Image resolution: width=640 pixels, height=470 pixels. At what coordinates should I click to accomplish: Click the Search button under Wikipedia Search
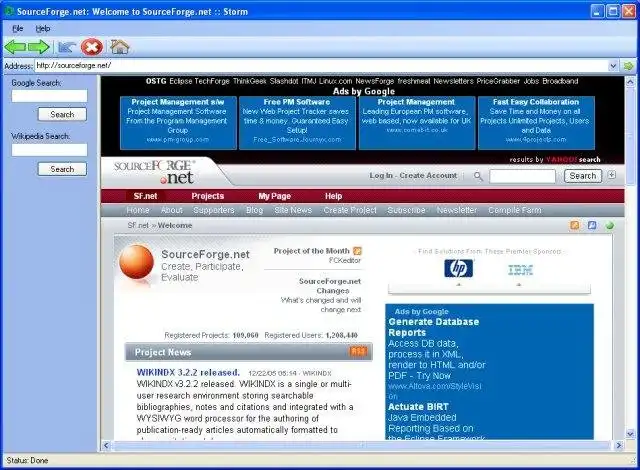(x=62, y=169)
